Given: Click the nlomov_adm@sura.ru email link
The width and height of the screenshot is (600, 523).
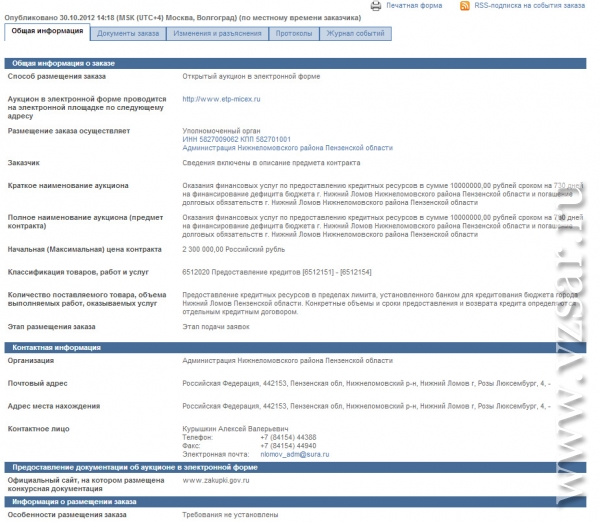Looking at the screenshot, I should [x=295, y=455].
